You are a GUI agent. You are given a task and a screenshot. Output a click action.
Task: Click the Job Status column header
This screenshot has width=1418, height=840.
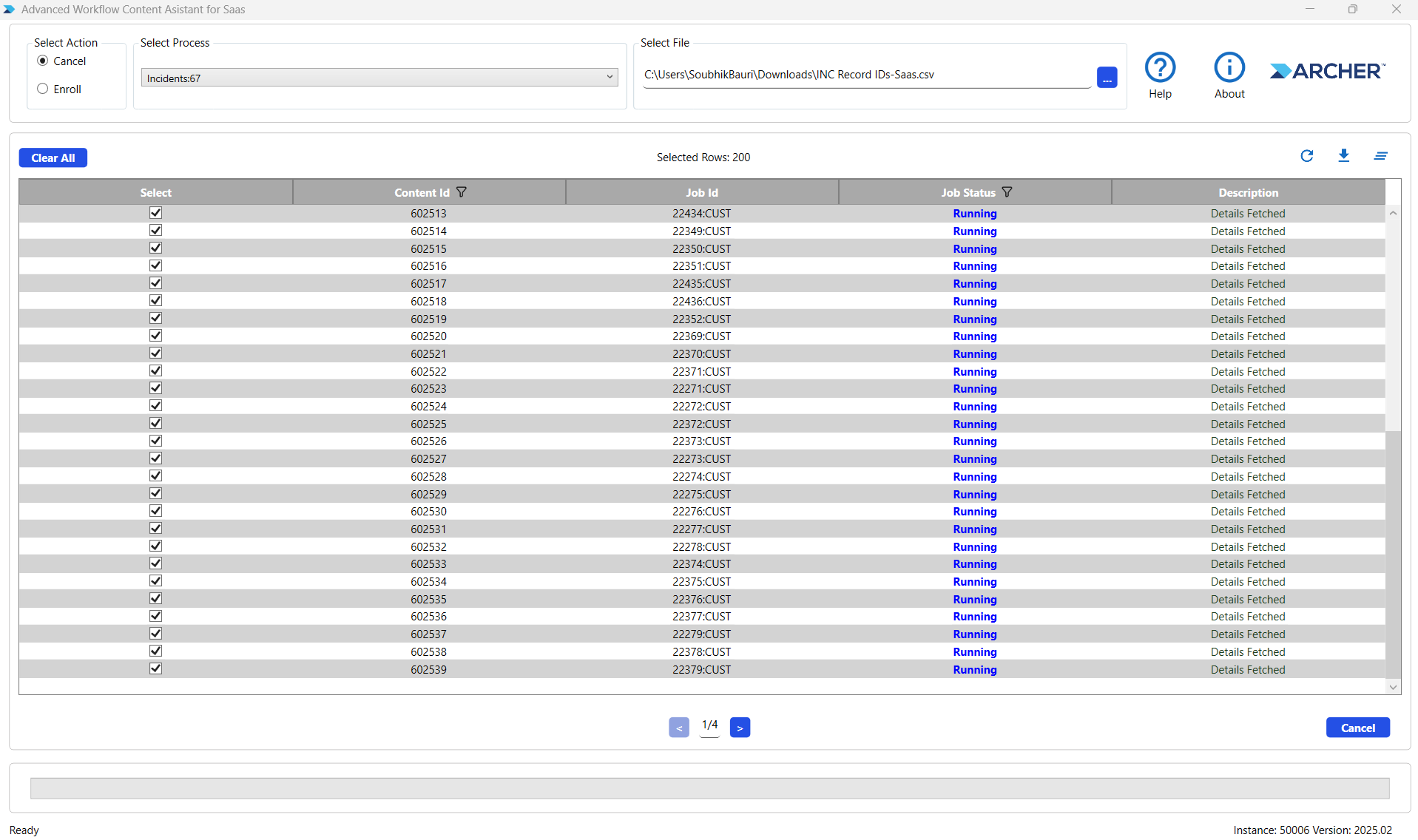click(x=975, y=192)
